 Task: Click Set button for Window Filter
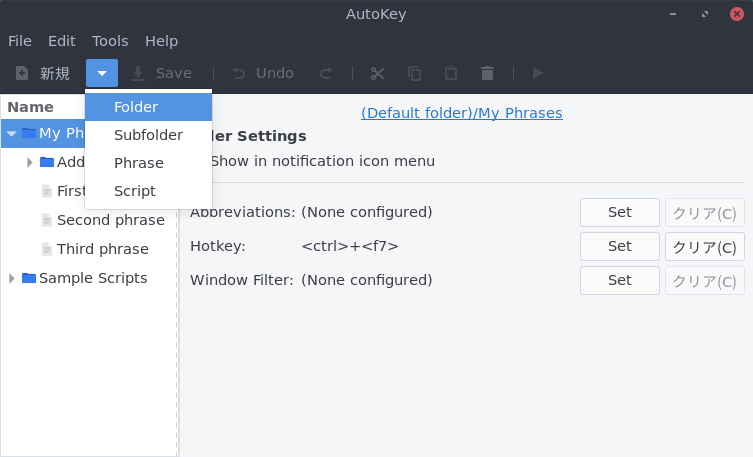pos(619,280)
